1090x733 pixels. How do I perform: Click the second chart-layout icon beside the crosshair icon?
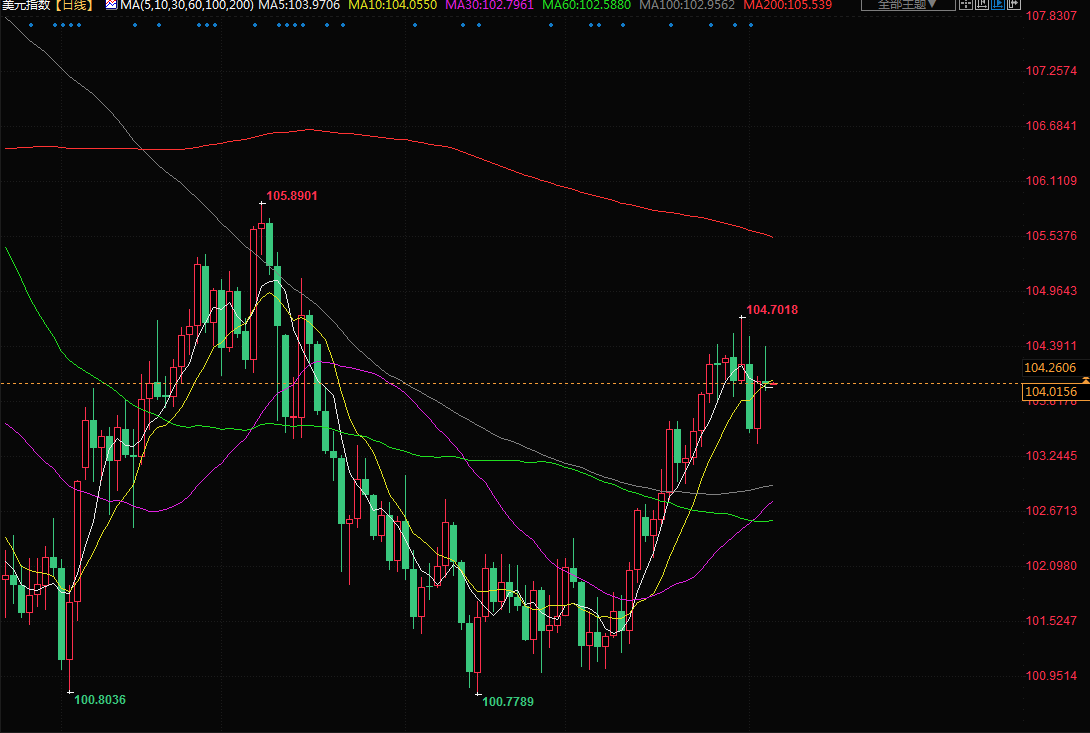(x=981, y=5)
